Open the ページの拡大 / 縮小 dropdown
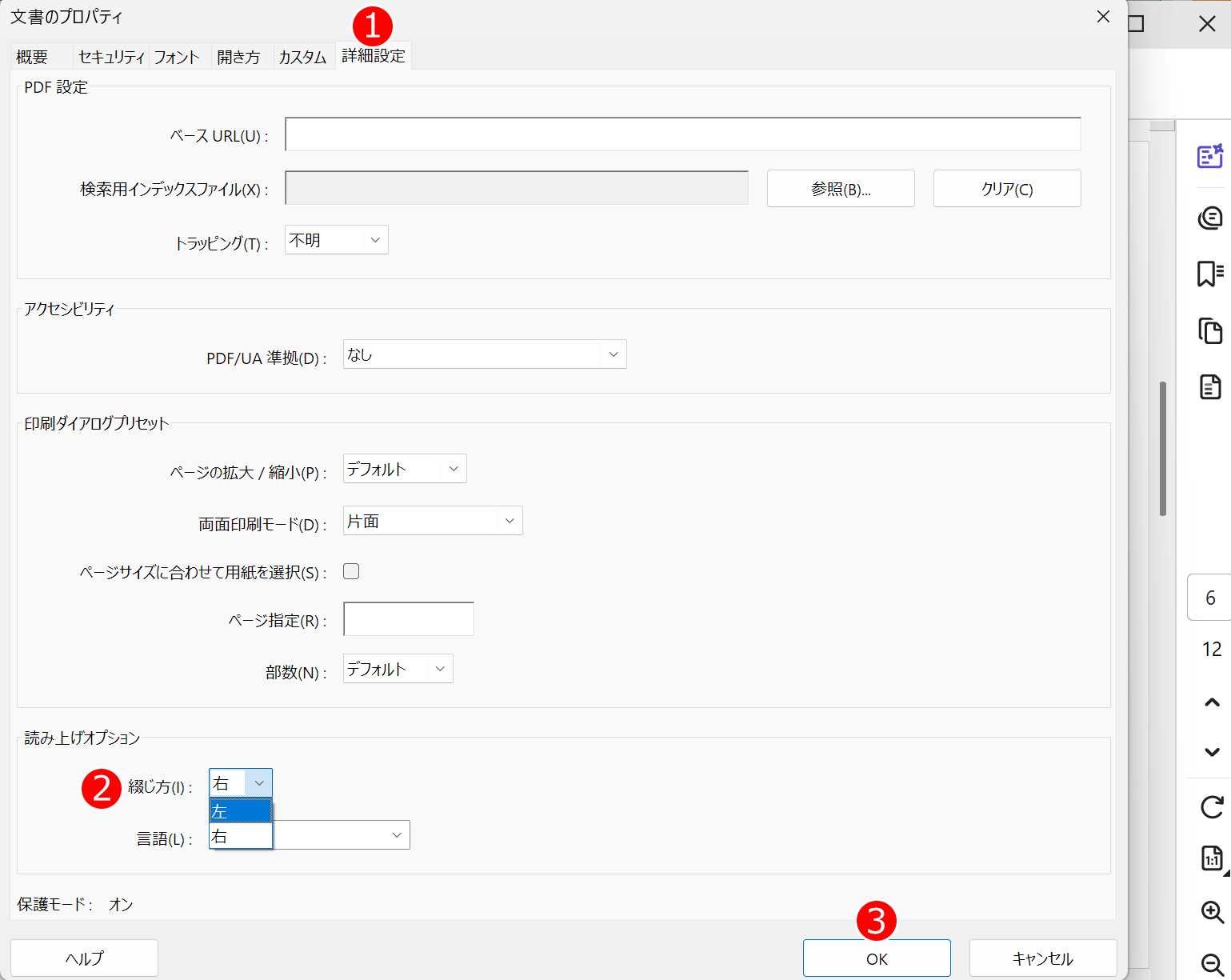 point(405,469)
